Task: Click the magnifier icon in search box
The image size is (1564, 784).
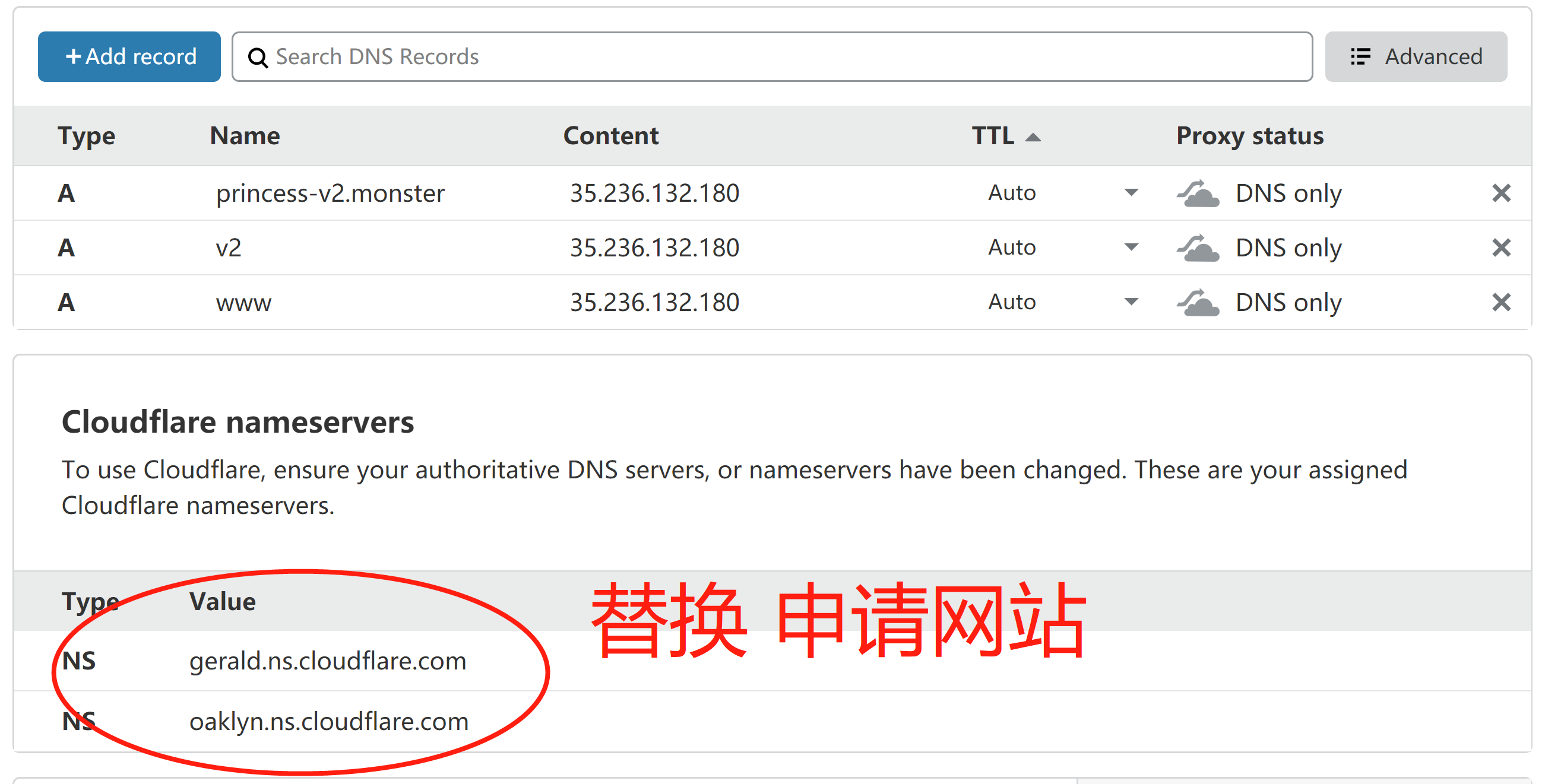Action: pyautogui.click(x=258, y=58)
